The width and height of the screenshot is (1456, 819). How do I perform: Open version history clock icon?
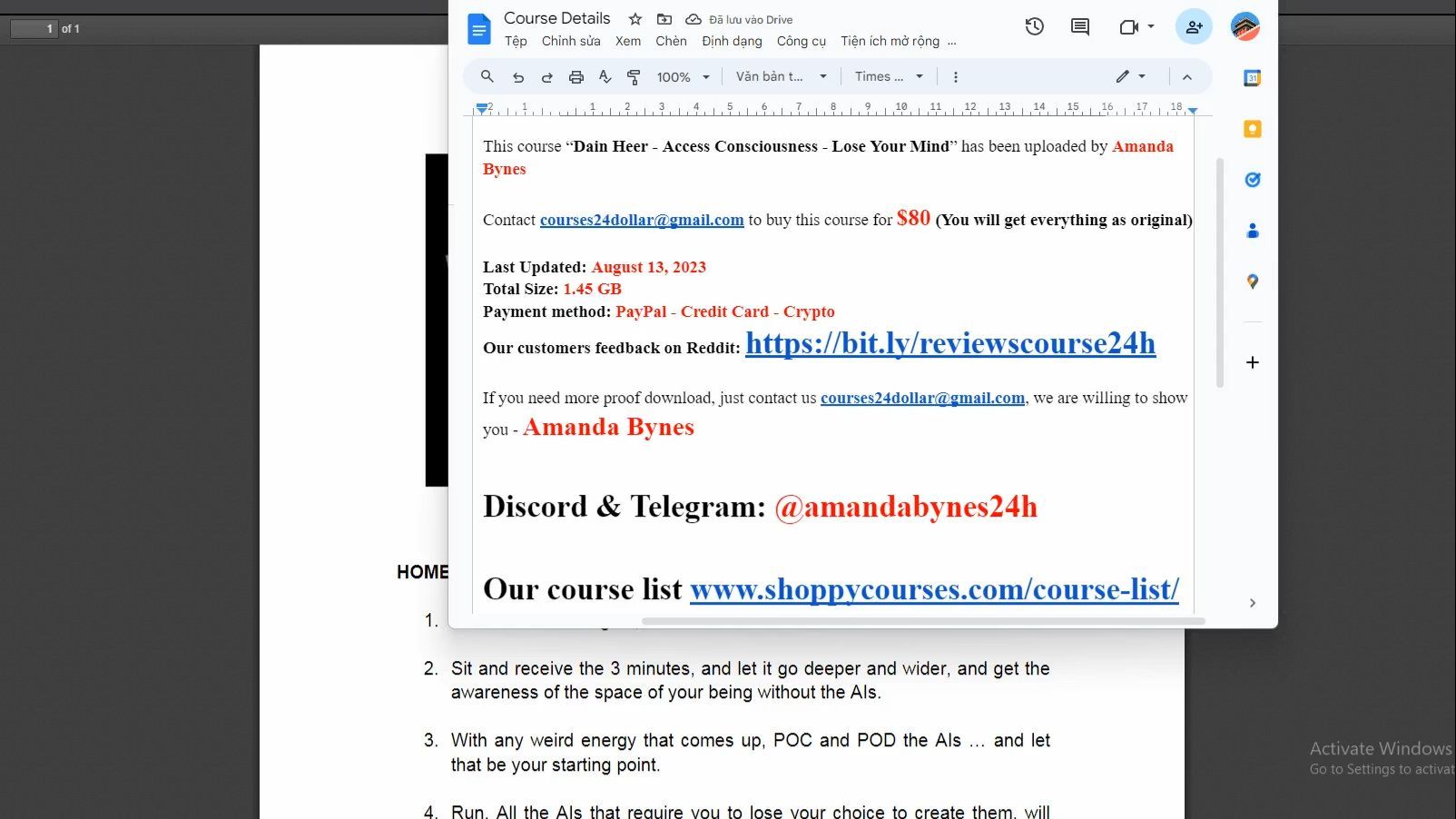click(1034, 27)
